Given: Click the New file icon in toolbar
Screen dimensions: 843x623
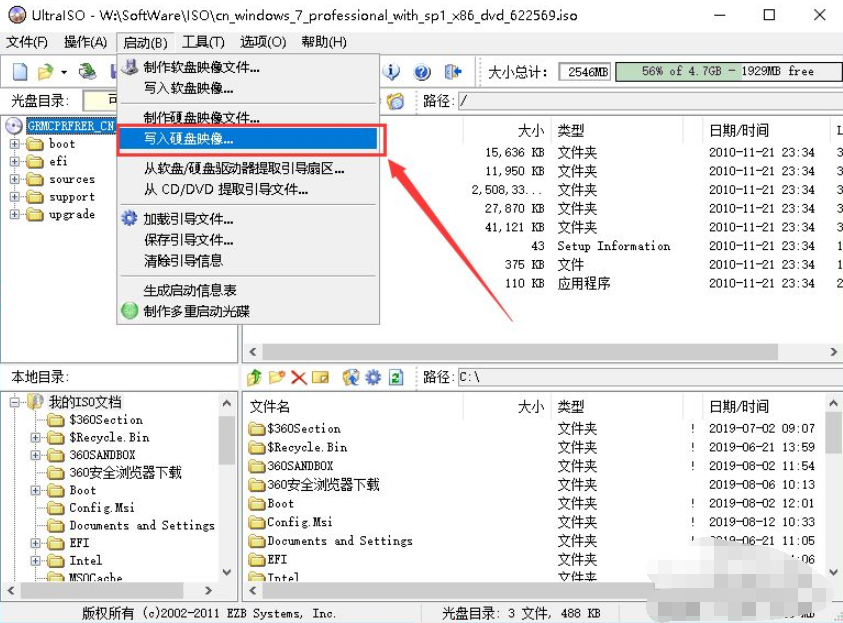Looking at the screenshot, I should tap(20, 72).
